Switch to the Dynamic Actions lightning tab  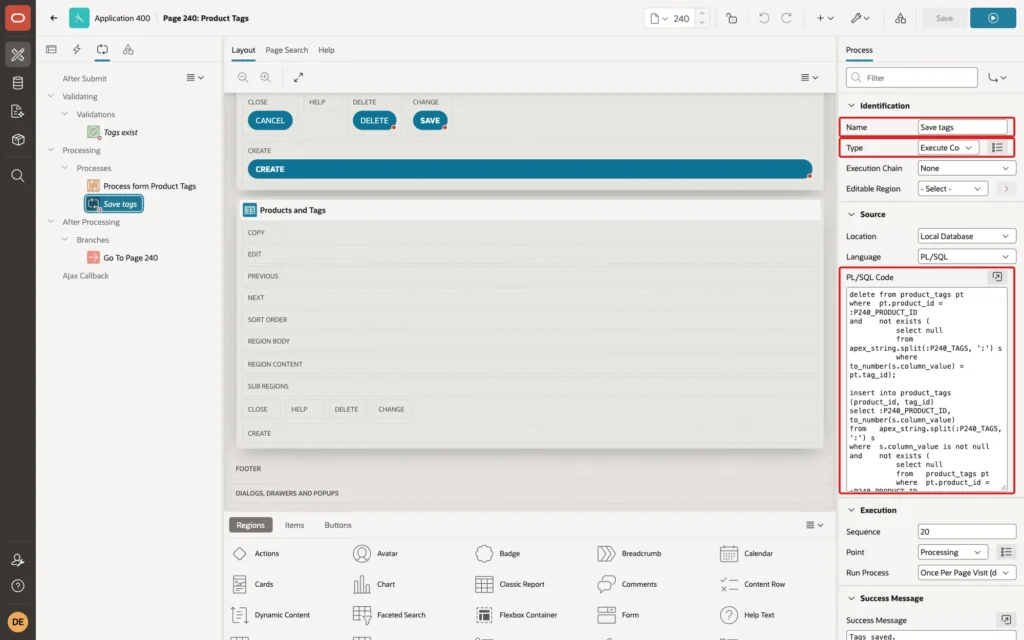point(76,49)
